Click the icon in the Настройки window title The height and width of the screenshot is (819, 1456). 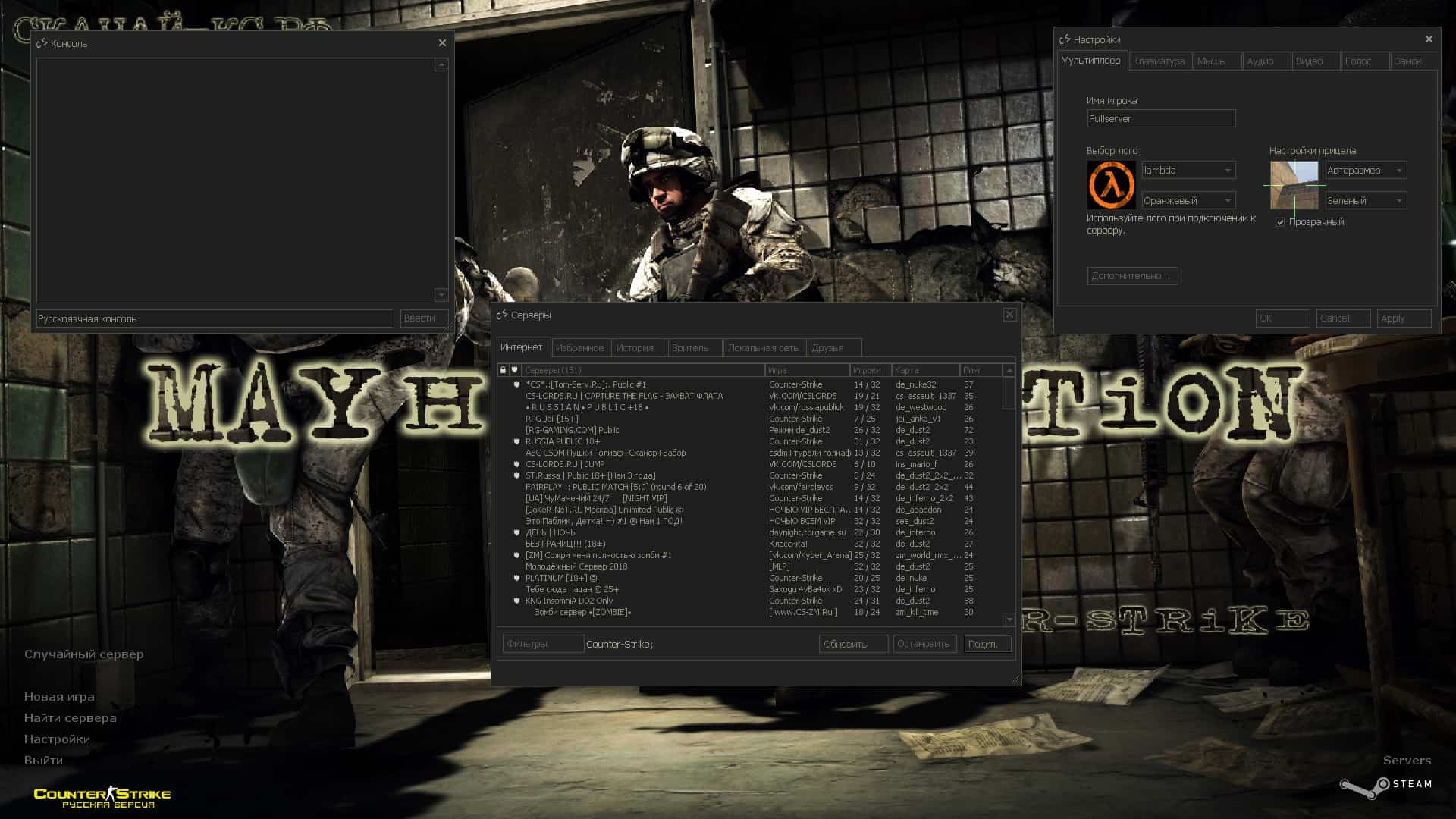(x=1065, y=39)
